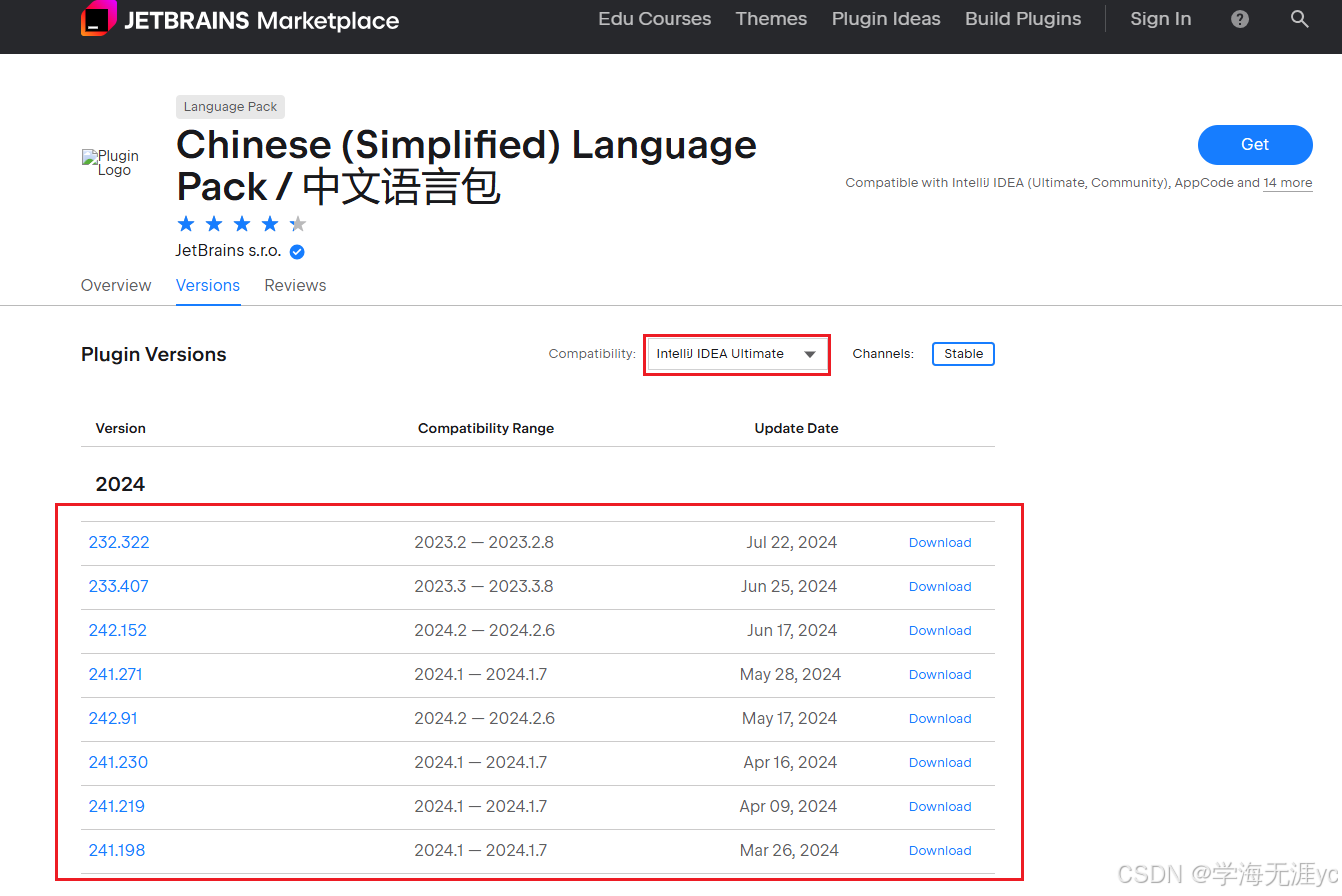1342x896 pixels.
Task: Open version 241.230 link
Action: [x=118, y=763]
